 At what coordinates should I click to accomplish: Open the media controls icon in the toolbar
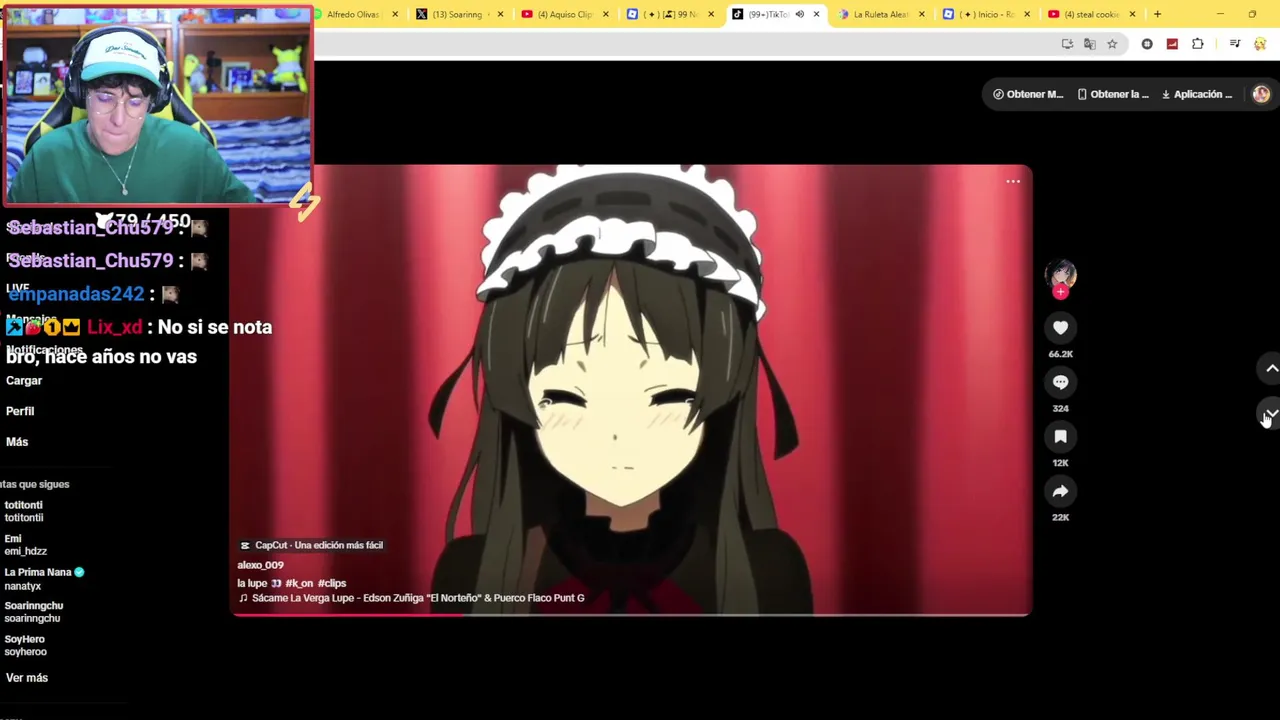[x=1235, y=44]
